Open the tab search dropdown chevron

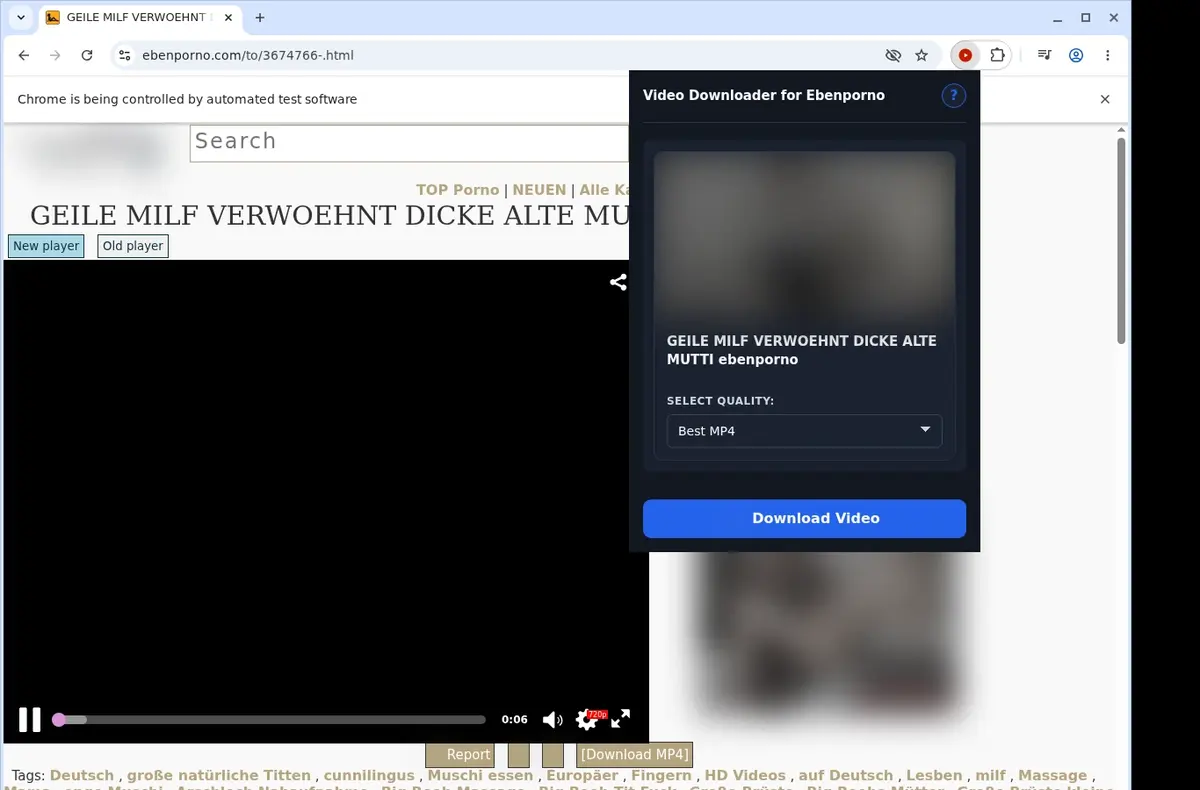point(20,17)
